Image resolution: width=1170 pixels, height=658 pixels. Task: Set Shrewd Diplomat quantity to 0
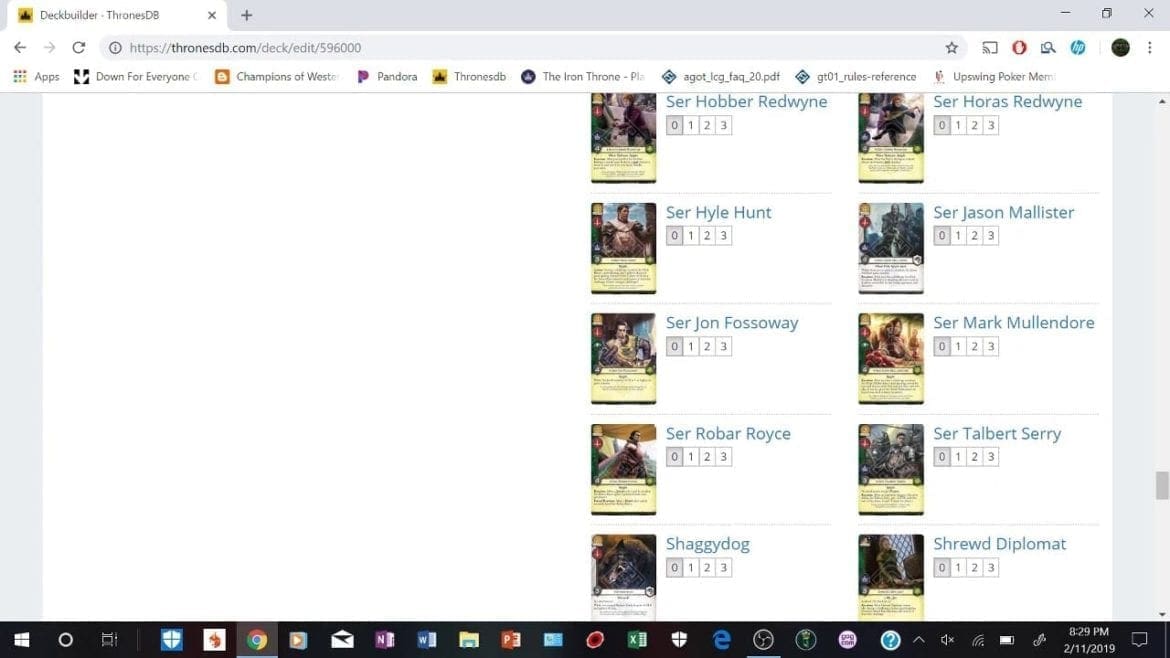[942, 568]
